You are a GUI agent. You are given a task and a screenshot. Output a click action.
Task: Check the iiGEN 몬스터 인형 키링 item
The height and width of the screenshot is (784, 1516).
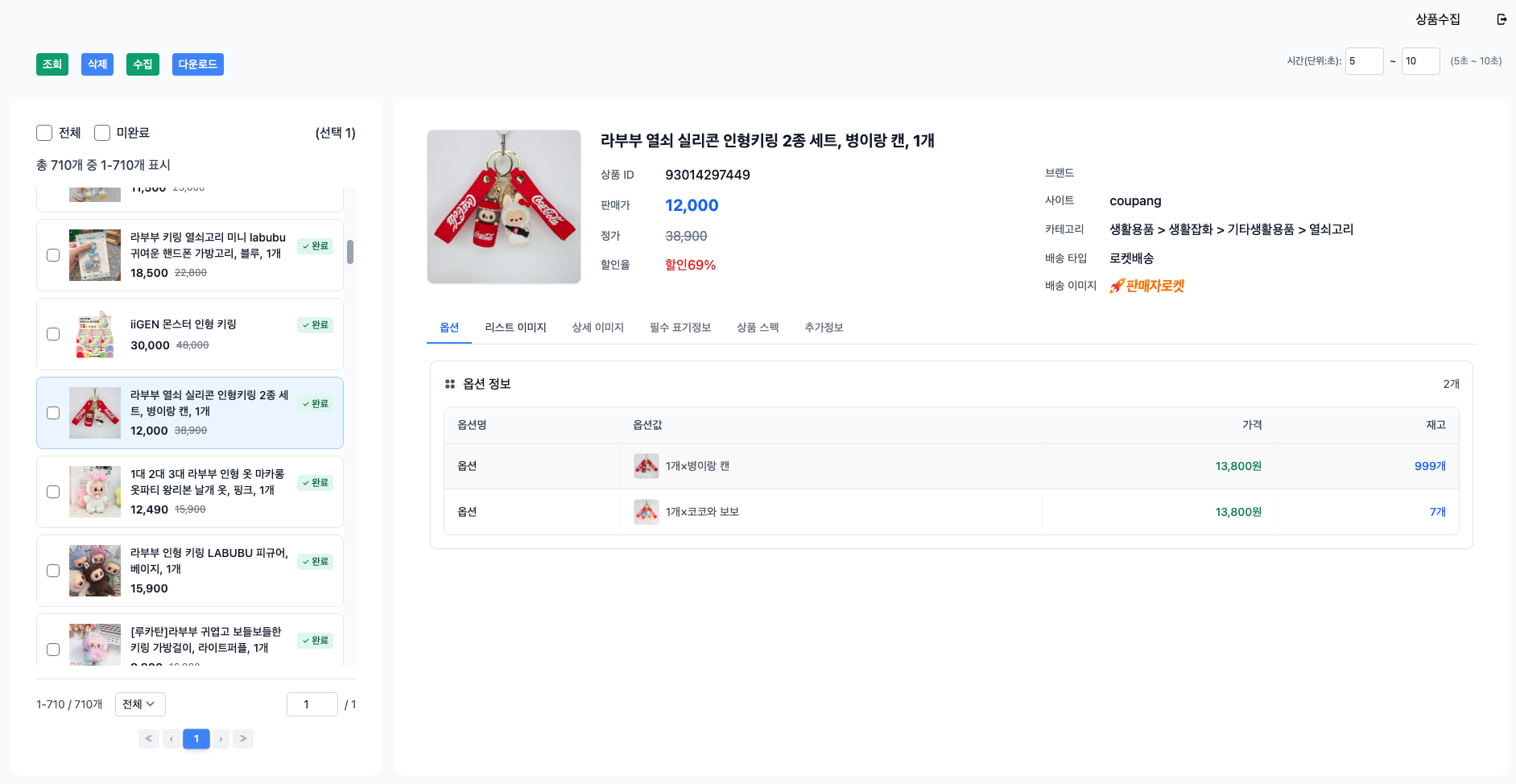pos(53,334)
